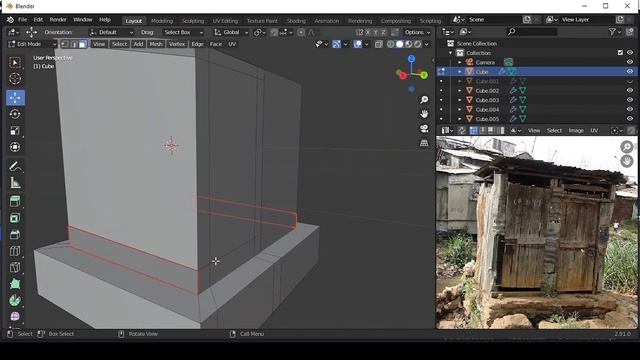Switch to solid viewport shading

click(400, 44)
